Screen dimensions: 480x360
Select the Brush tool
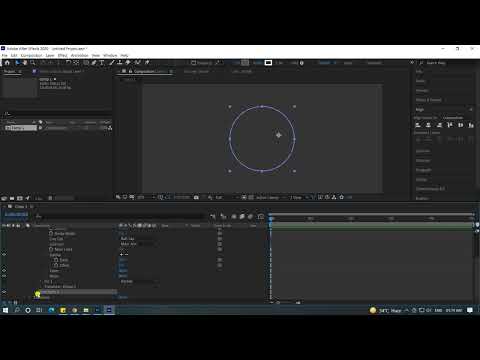[112, 63]
